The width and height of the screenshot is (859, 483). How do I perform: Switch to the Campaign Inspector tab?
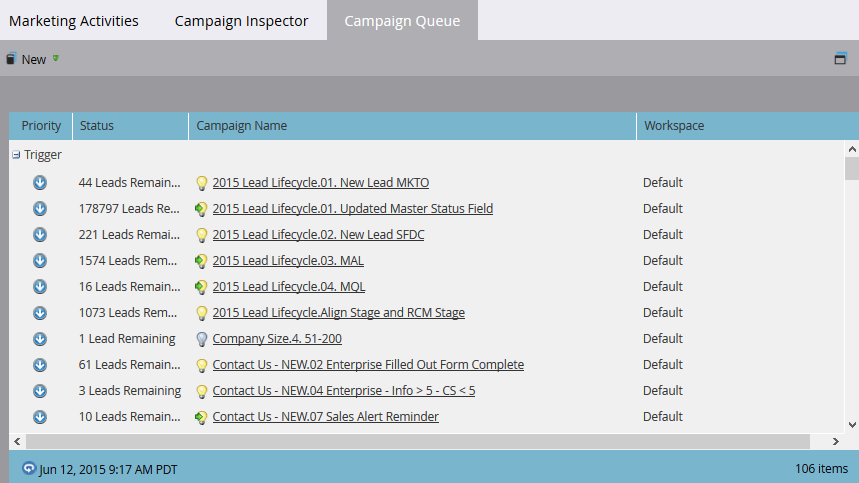point(242,21)
